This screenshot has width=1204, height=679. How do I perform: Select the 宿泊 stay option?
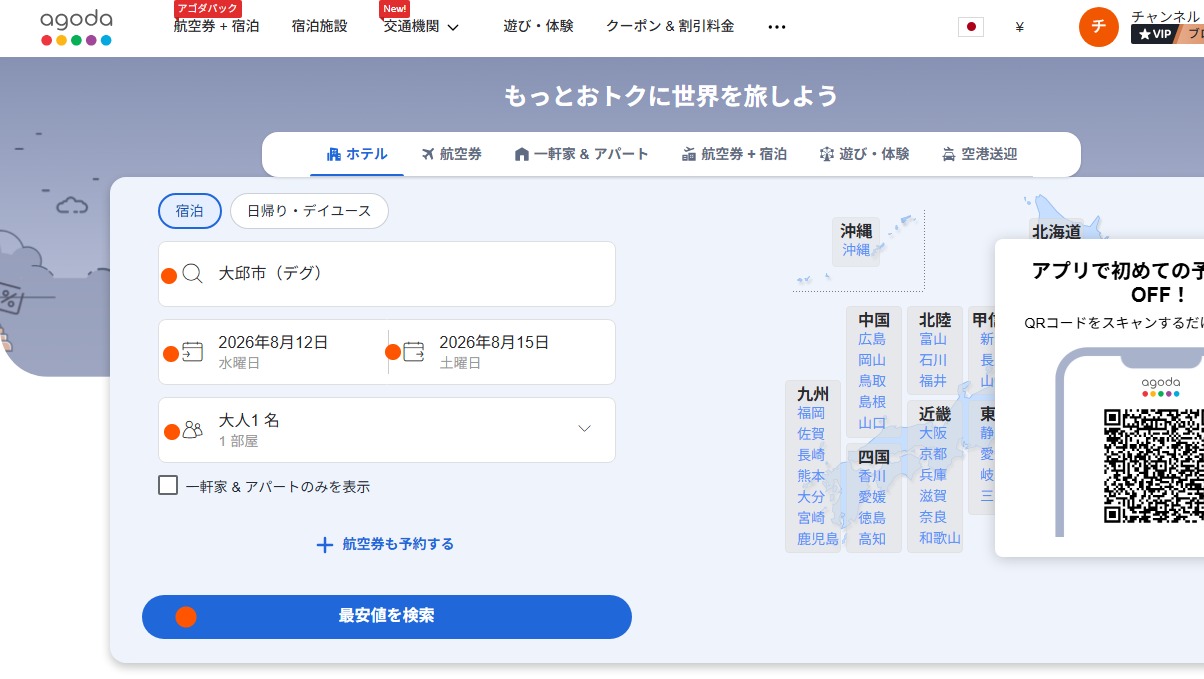point(190,211)
